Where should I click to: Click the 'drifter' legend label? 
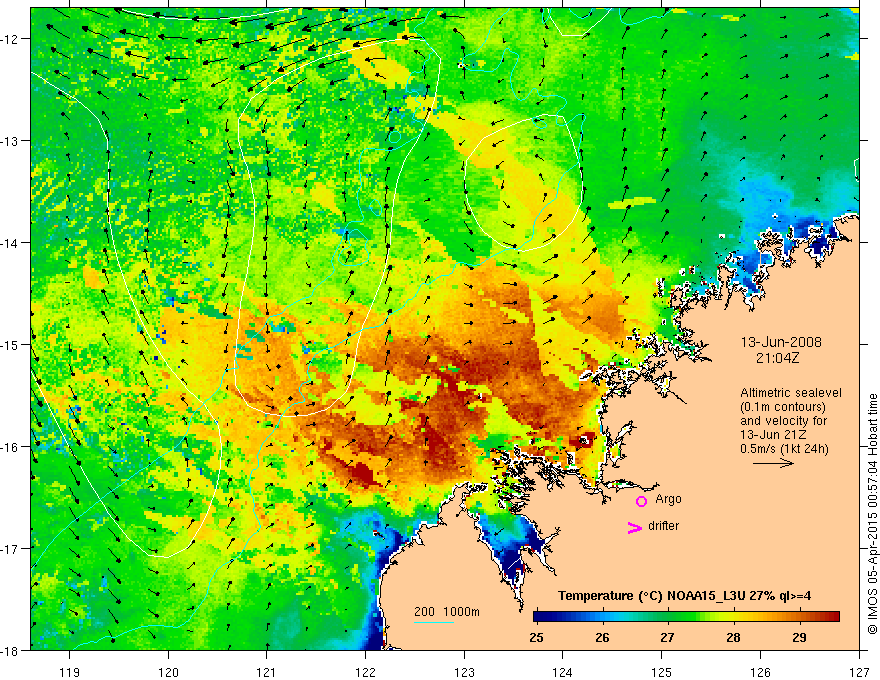tap(663, 526)
